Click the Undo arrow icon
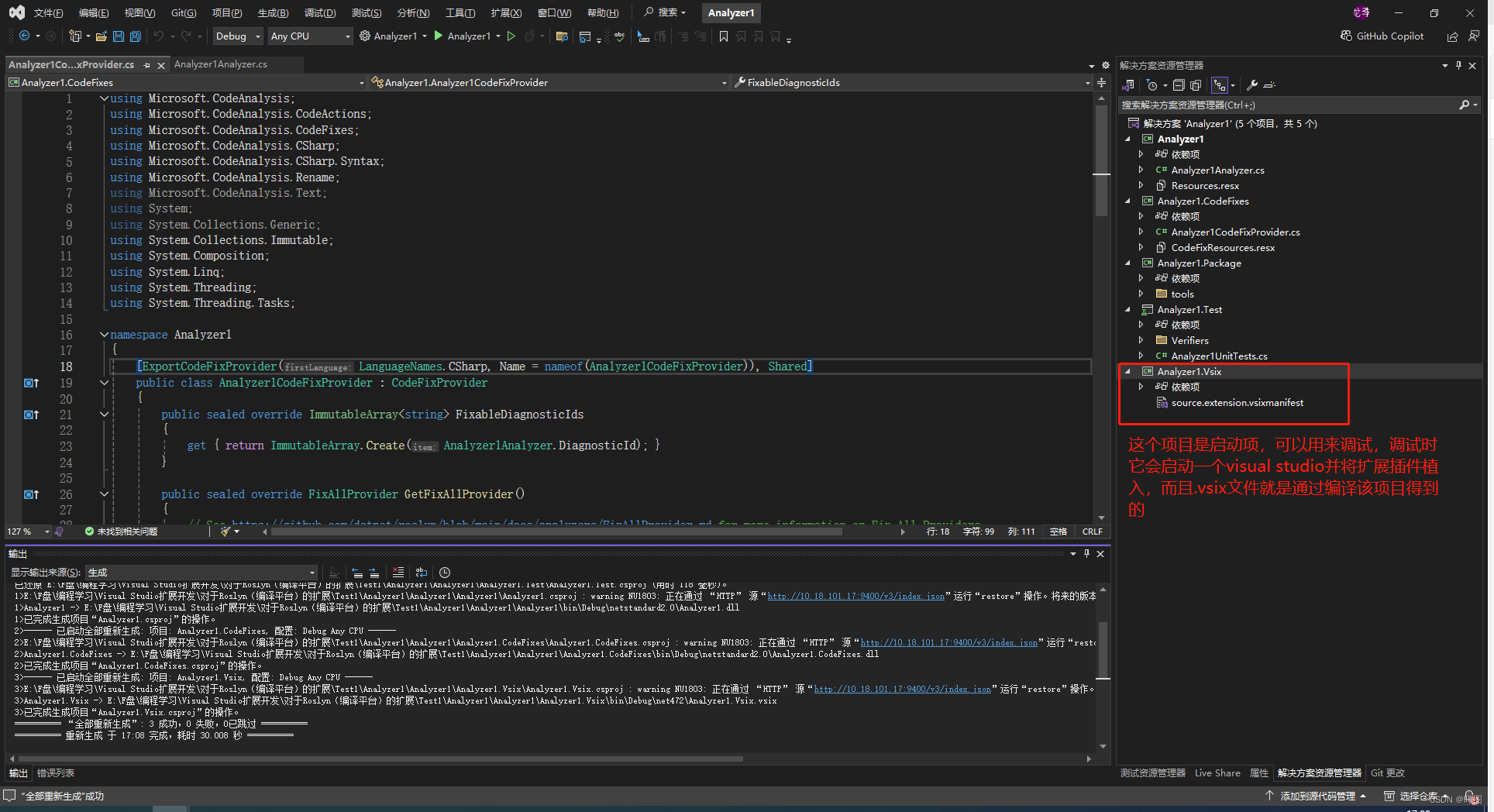The height and width of the screenshot is (812, 1494). [159, 36]
